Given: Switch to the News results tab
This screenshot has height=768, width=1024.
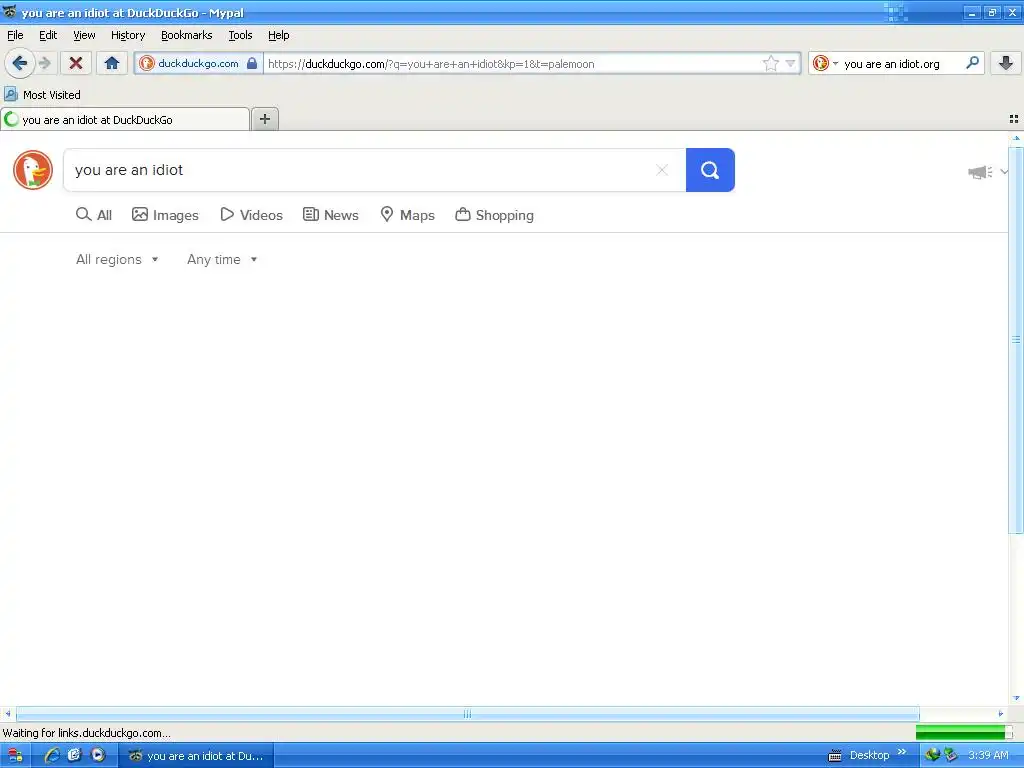Looking at the screenshot, I should (330, 215).
